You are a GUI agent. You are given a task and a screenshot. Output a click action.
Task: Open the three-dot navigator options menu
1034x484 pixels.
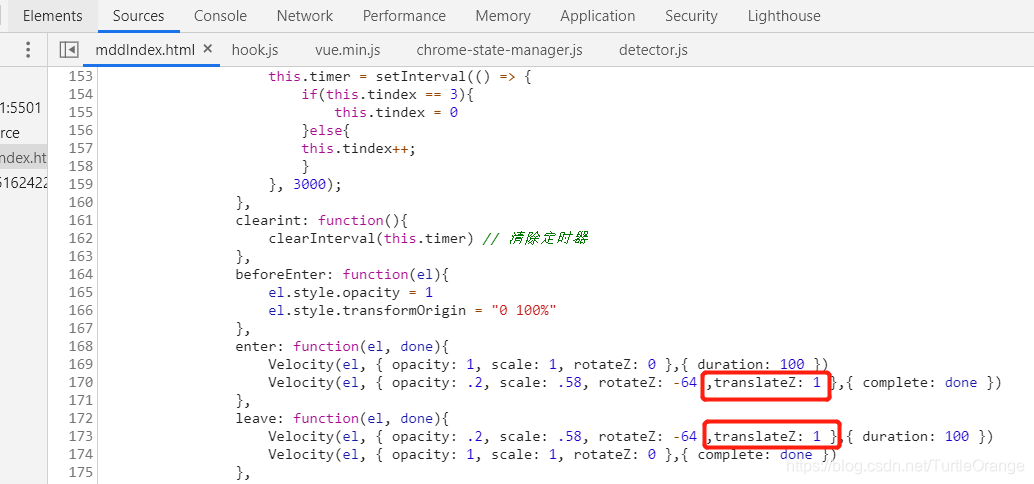(28, 49)
